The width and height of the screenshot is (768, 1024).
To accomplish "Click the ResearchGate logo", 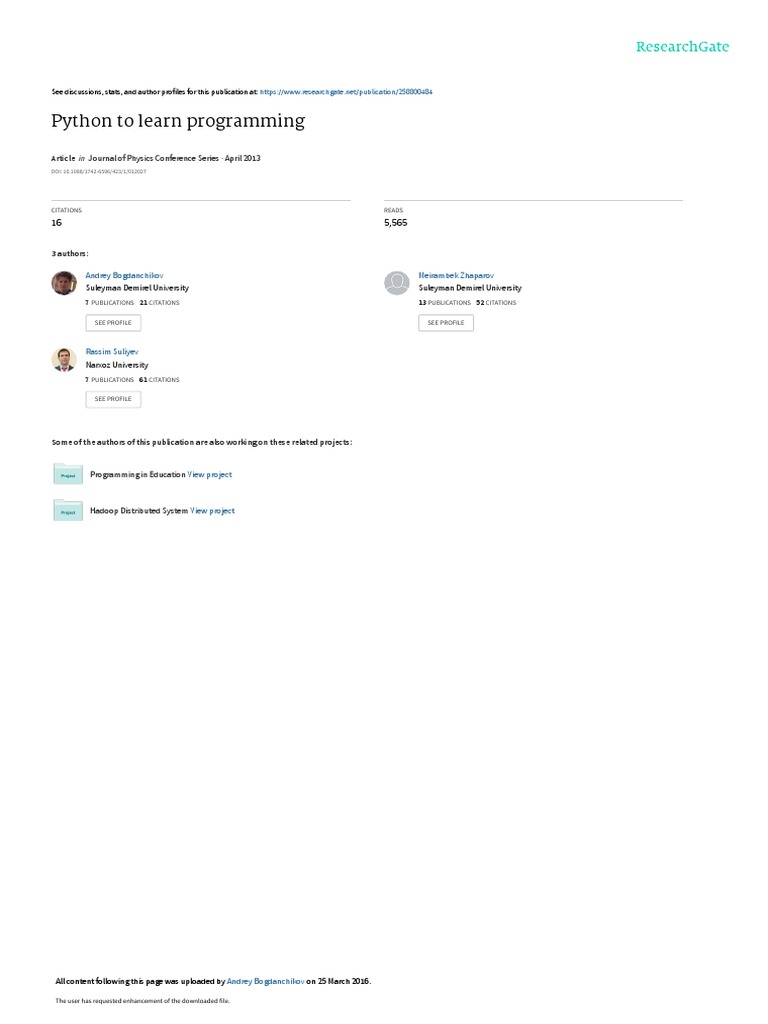I will [682, 46].
